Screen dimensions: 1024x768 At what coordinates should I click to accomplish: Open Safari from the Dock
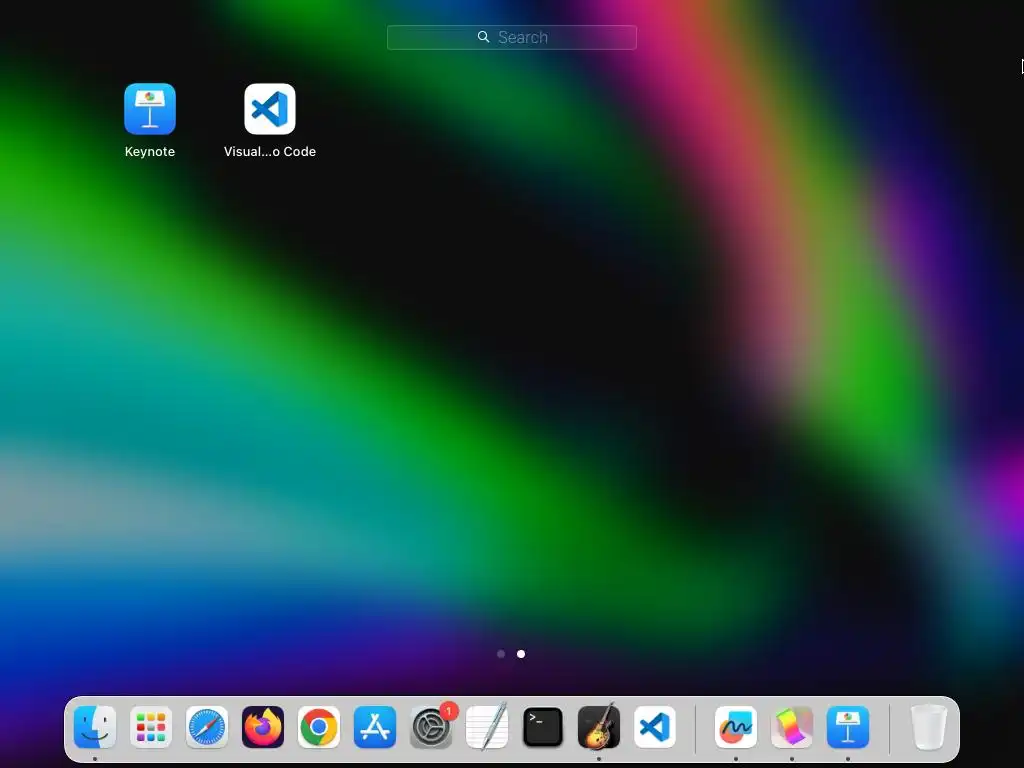point(207,727)
